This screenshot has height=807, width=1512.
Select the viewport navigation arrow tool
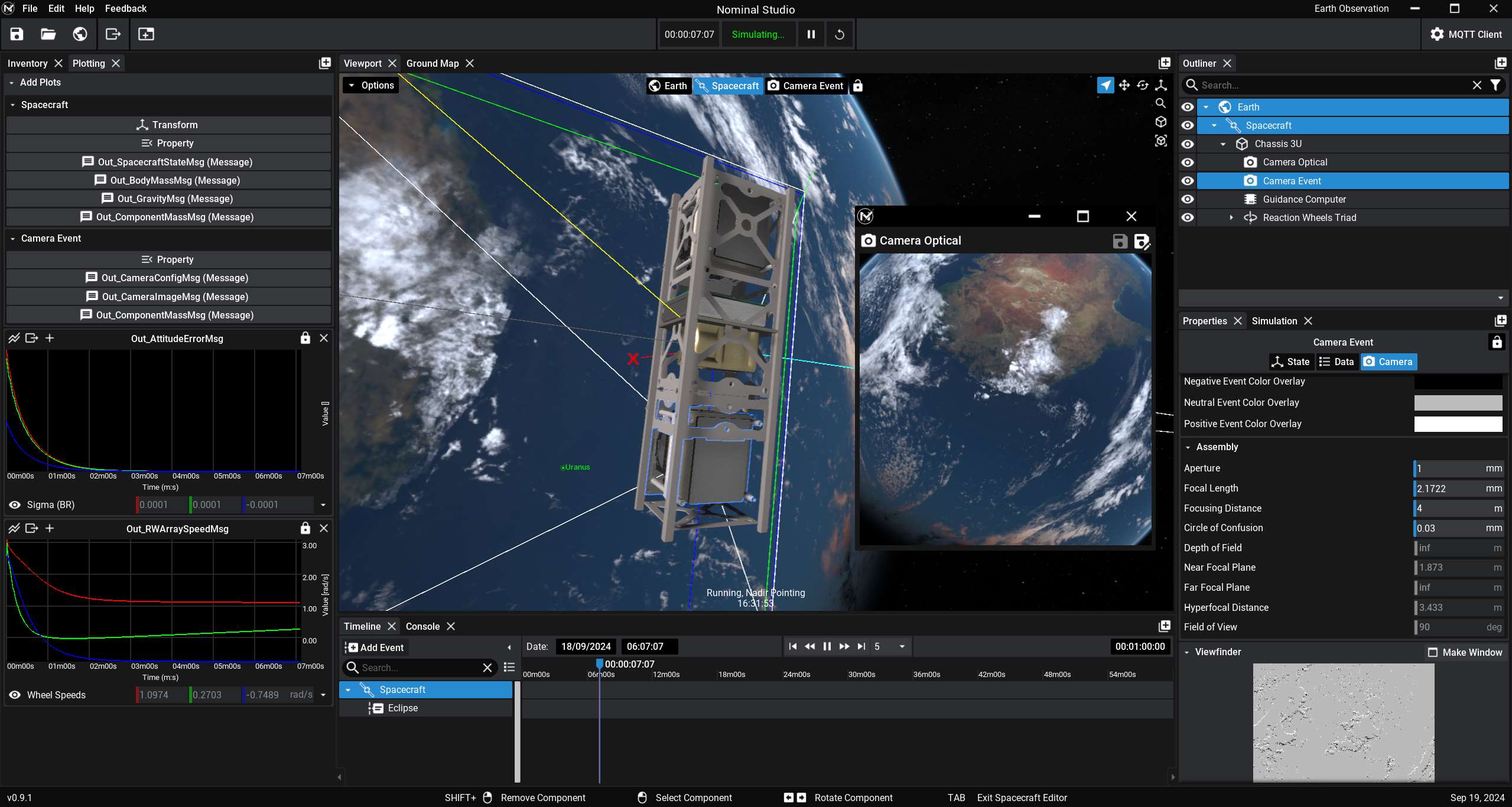coord(1105,85)
